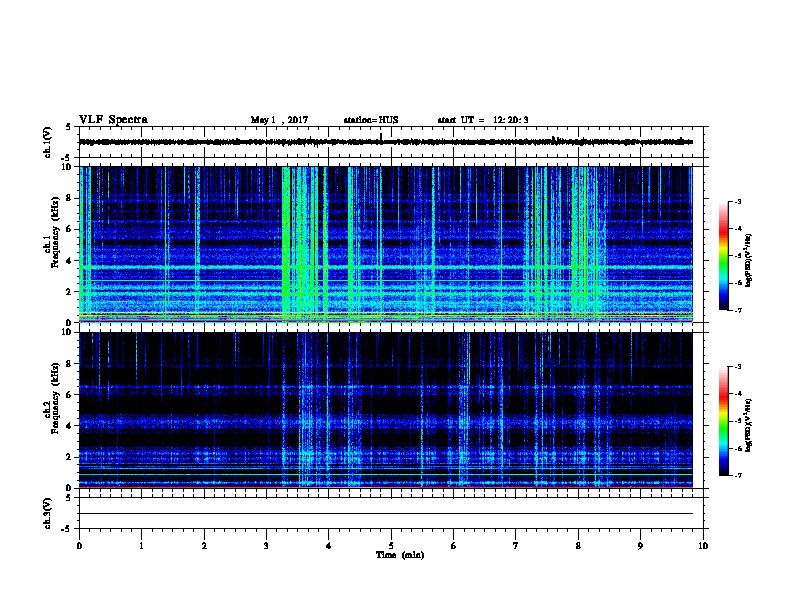Click the ch.2 "Frequency (kHz)" axis label
The height and width of the screenshot is (612, 792).
point(55,398)
